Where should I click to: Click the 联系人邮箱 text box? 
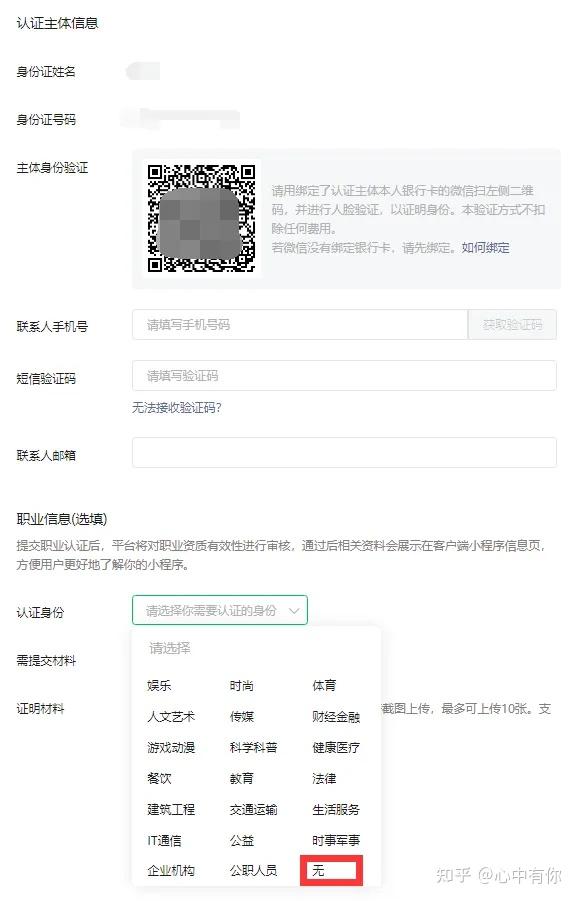(x=344, y=453)
